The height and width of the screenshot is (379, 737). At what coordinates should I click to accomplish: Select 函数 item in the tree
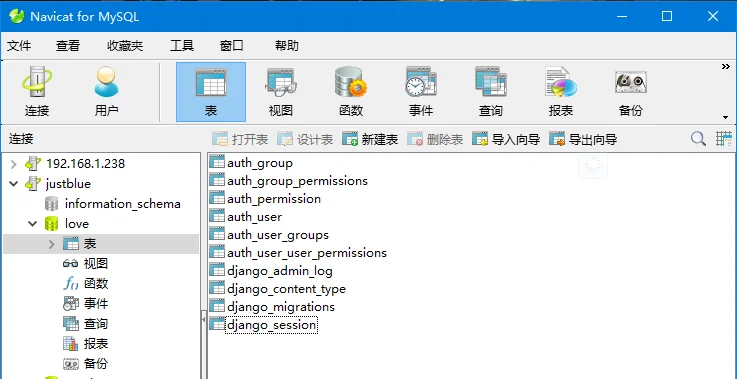(x=96, y=284)
